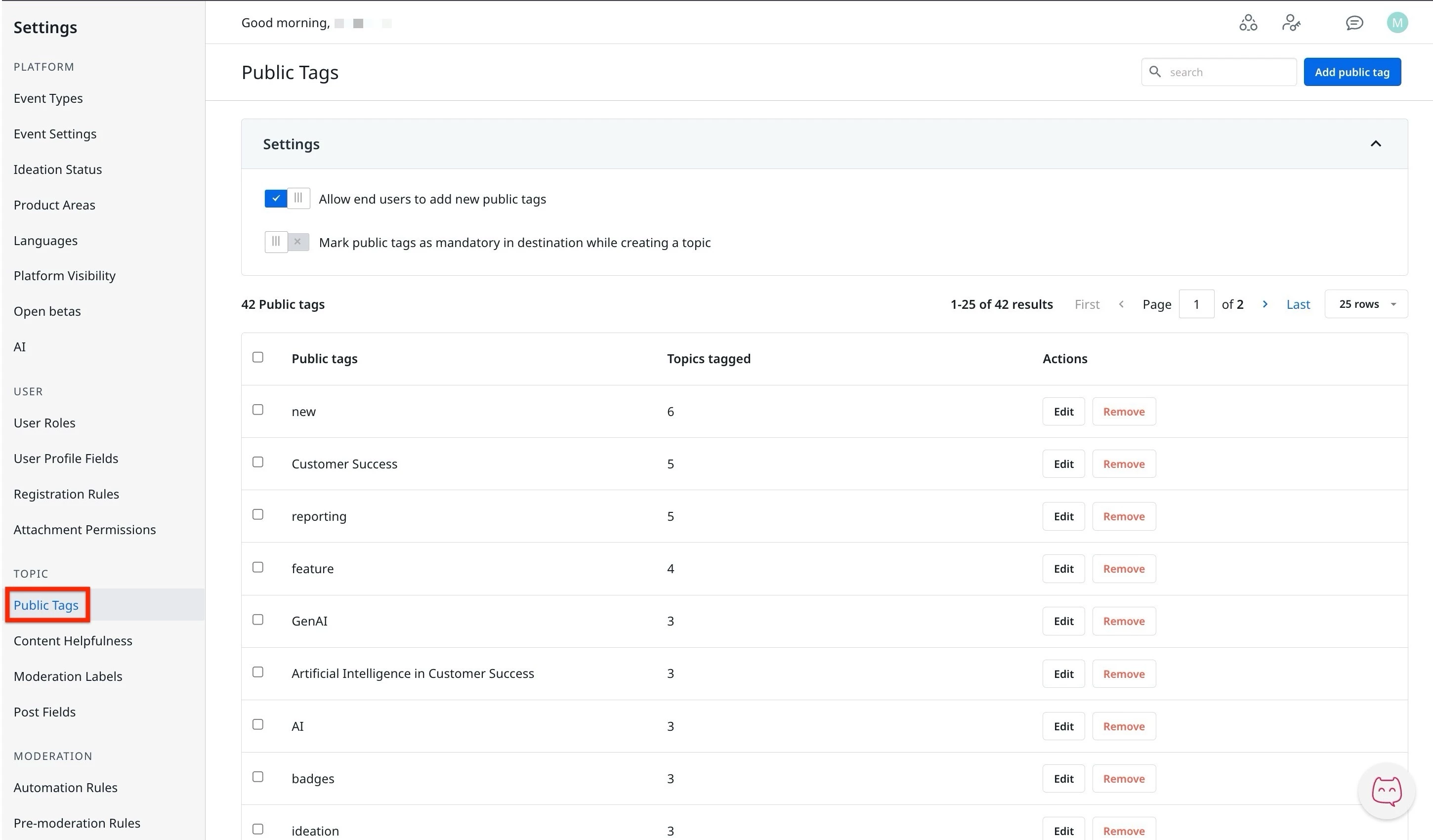
Task: Go to Event Types settings
Action: (x=48, y=98)
